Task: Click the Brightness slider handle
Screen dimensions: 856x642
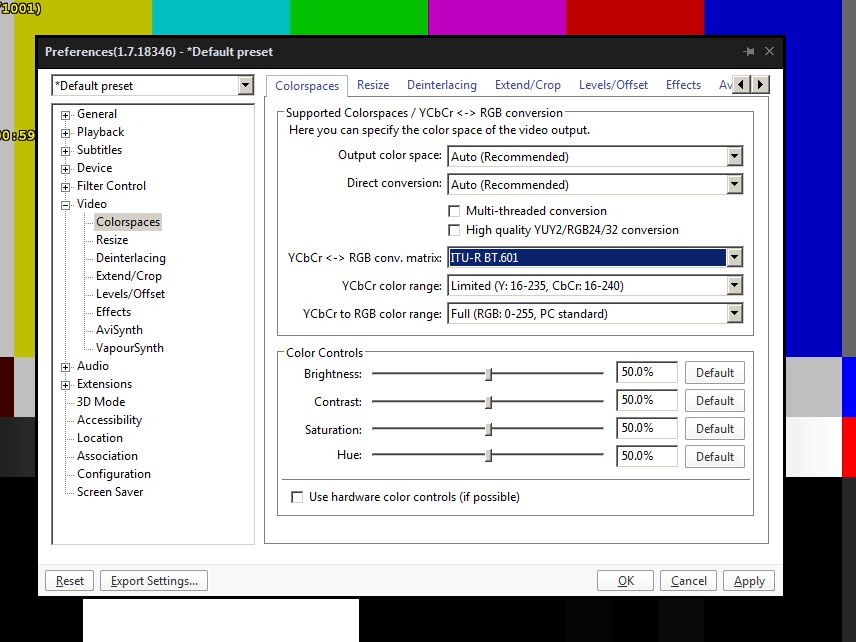Action: coord(489,374)
